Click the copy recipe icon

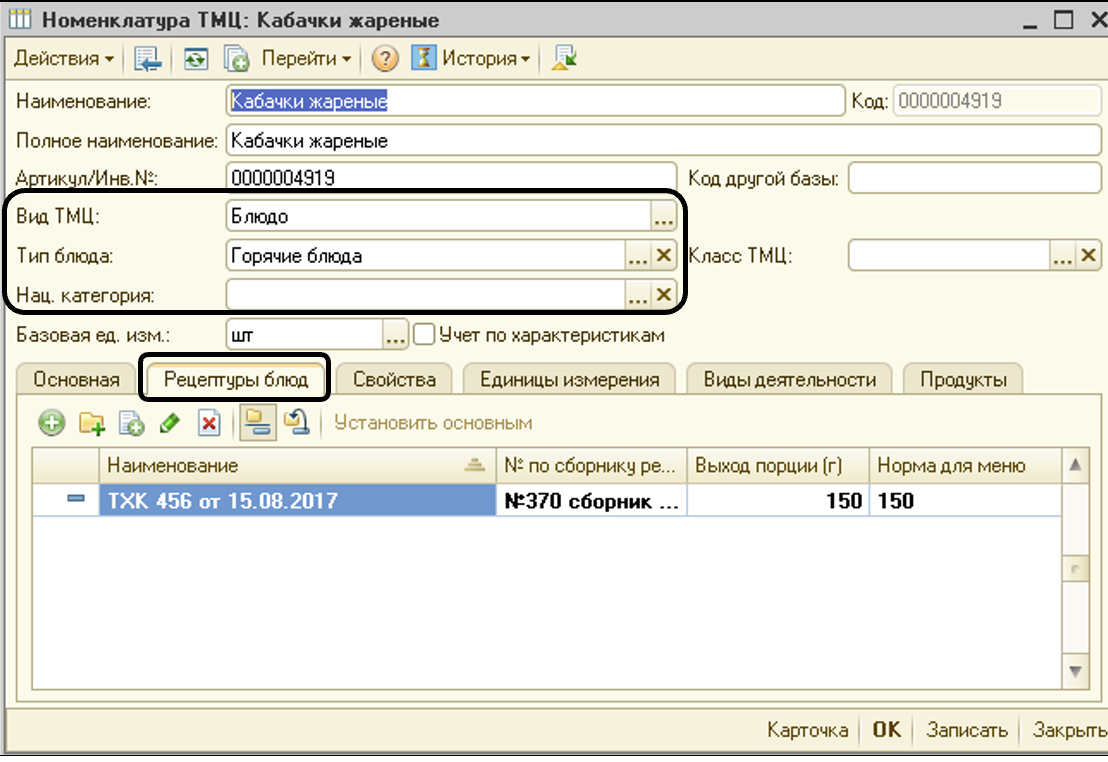[x=131, y=424]
